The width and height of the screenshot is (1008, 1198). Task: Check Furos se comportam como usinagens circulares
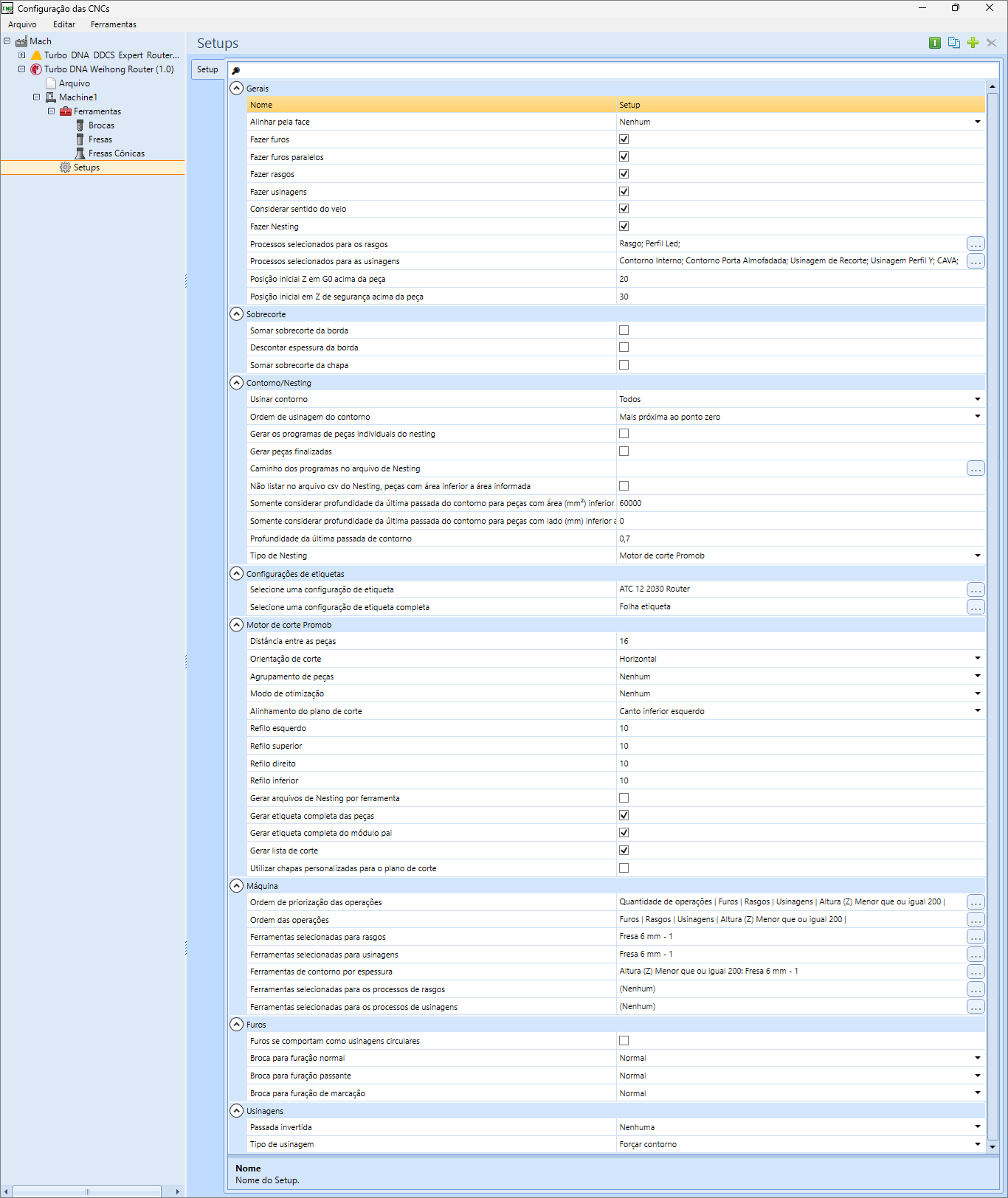click(624, 1041)
